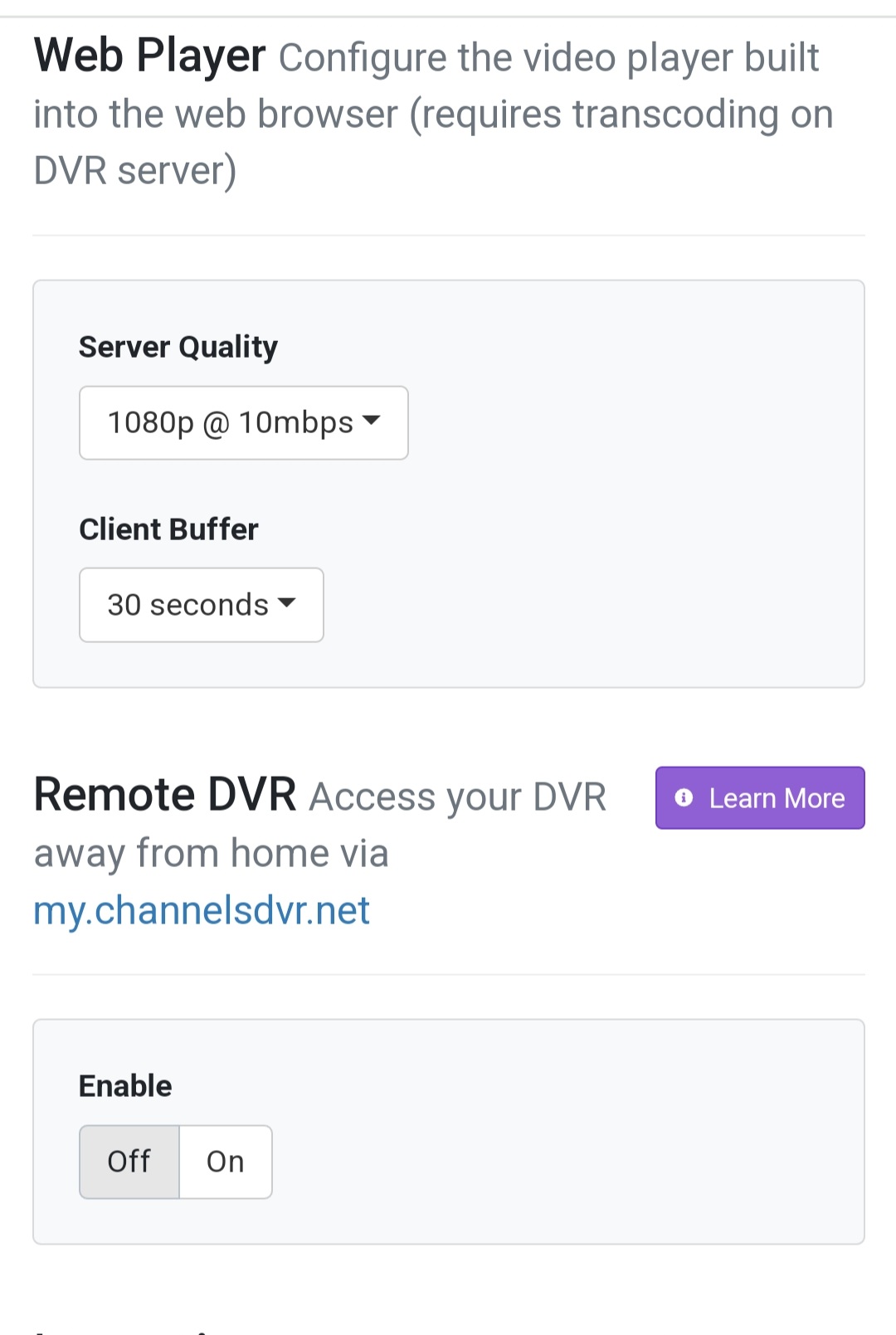Open the Server Quality dropdown

coord(243,422)
